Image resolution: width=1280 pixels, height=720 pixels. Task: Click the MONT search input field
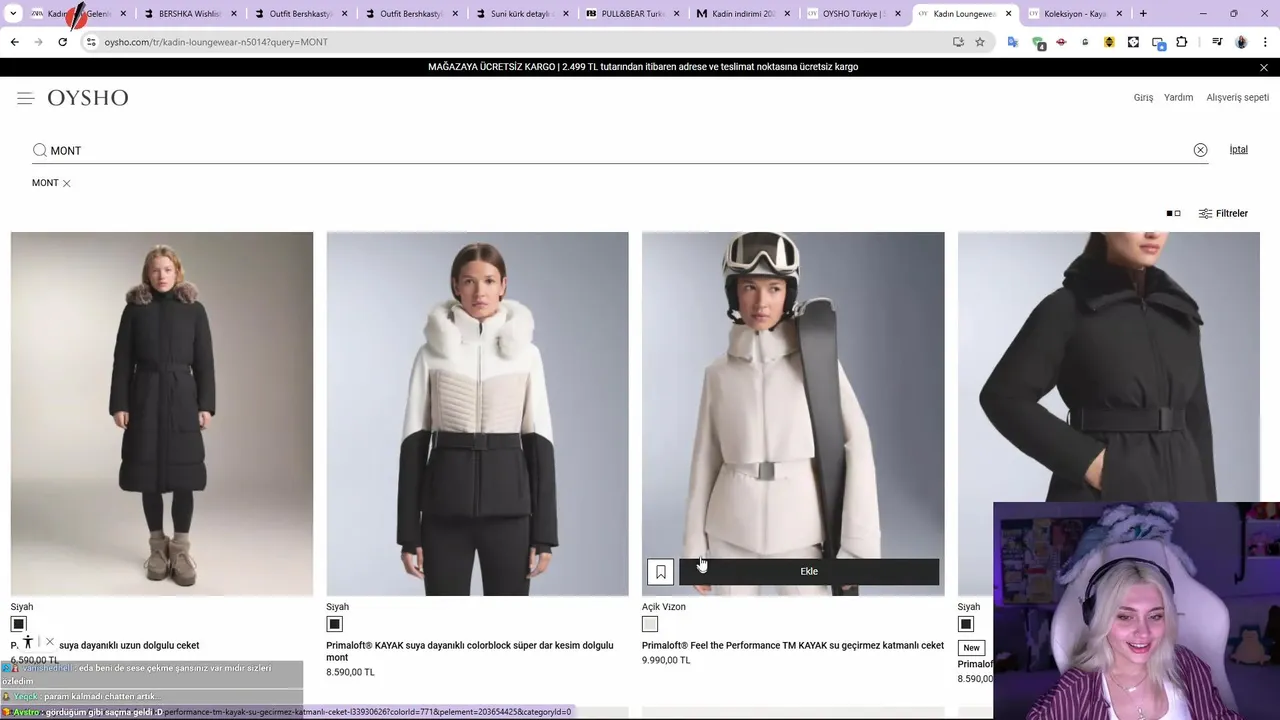620,150
